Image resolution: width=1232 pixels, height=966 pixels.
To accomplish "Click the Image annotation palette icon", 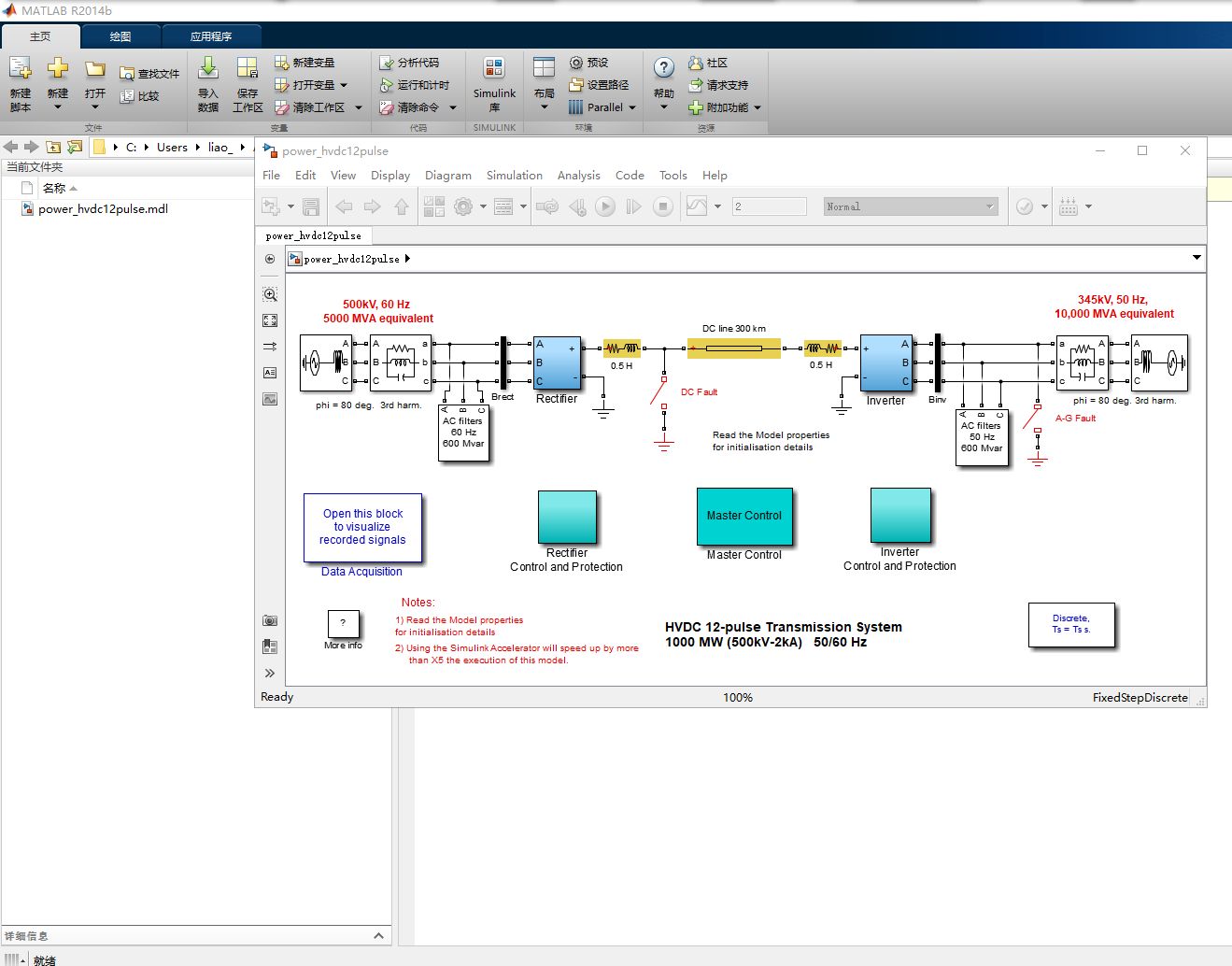I will click(x=270, y=399).
